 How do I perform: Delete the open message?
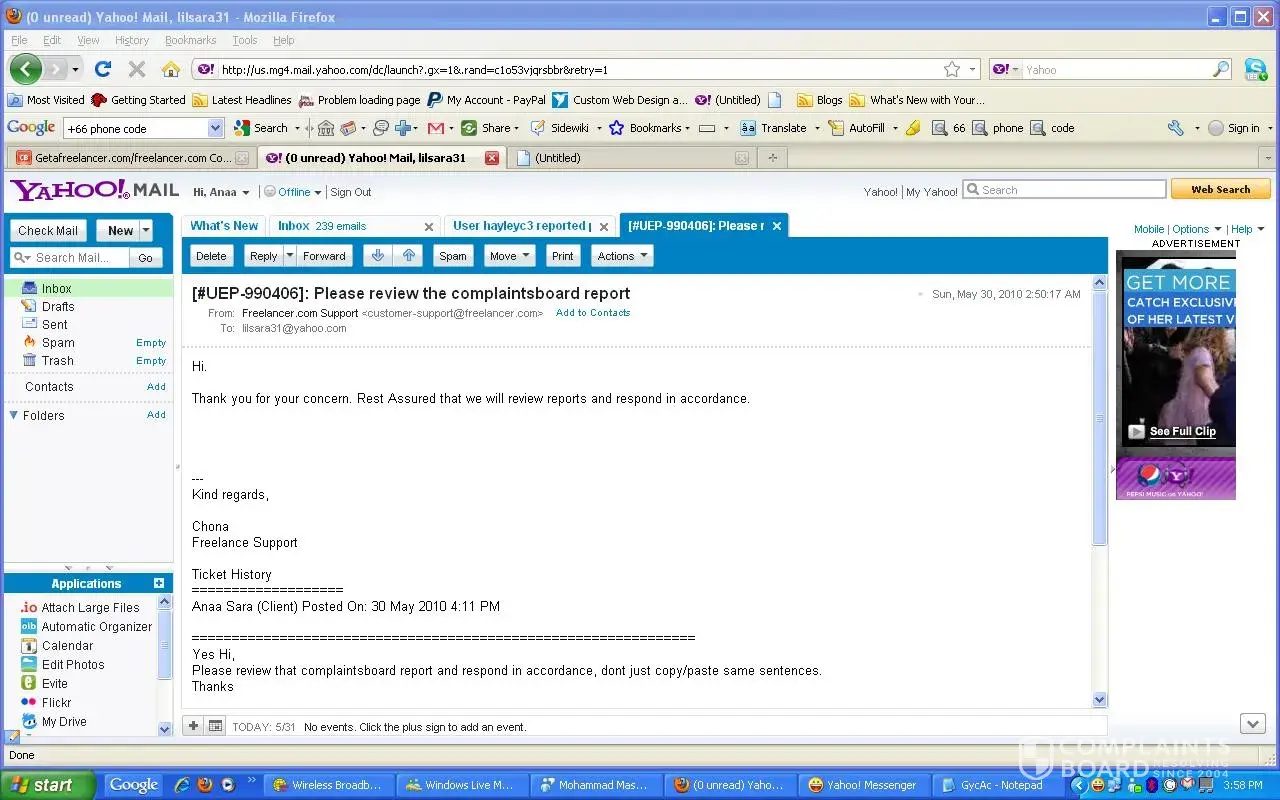211,256
